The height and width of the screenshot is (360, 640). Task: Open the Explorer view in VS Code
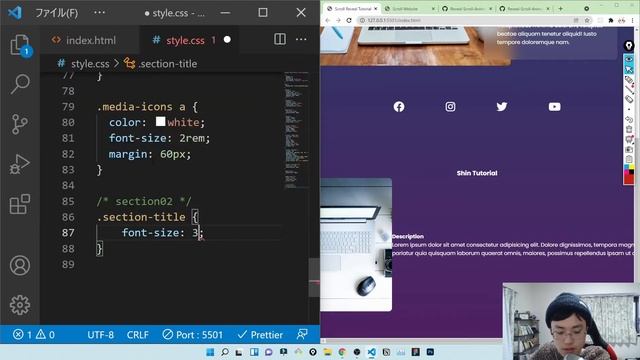tap(20, 44)
